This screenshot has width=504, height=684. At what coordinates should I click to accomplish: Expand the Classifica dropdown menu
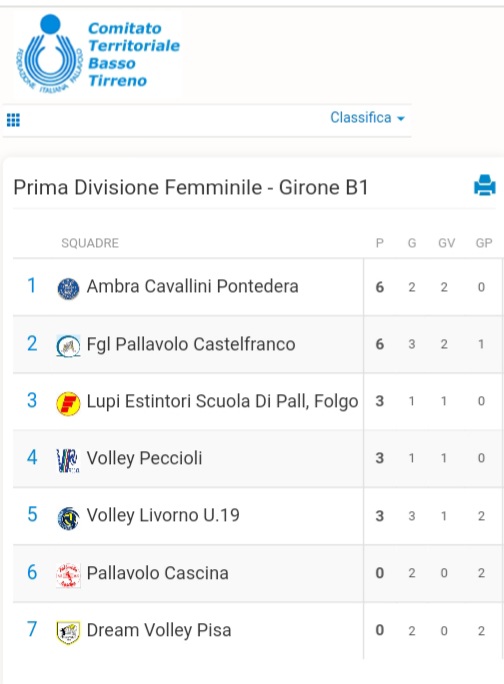[367, 118]
